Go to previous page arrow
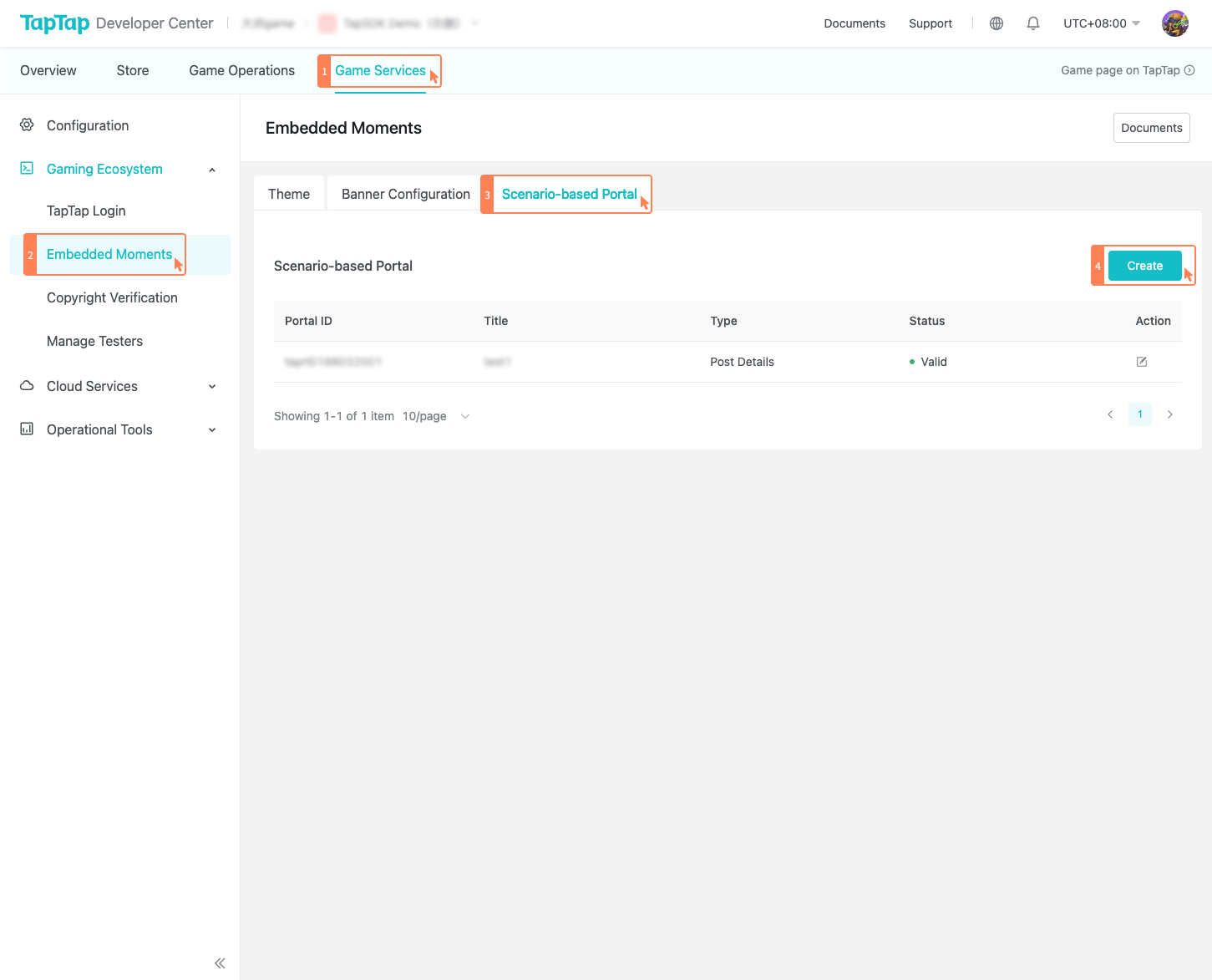Image resolution: width=1212 pixels, height=980 pixels. (x=1110, y=414)
